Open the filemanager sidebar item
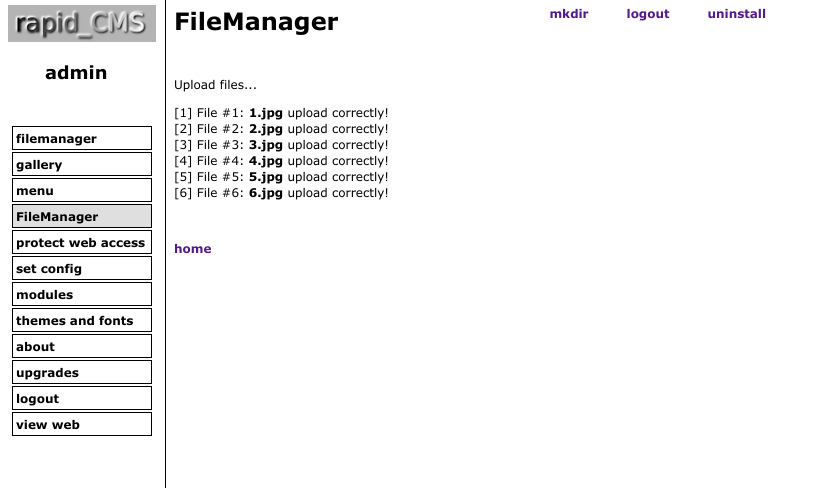Viewport: 838px width, 488px height. tap(82, 138)
